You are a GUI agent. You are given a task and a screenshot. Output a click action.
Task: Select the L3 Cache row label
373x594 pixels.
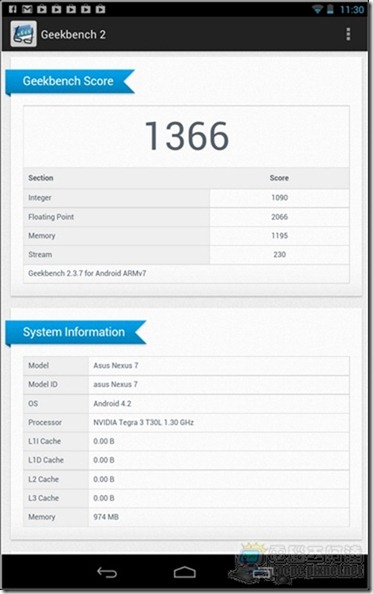[x=44, y=498]
